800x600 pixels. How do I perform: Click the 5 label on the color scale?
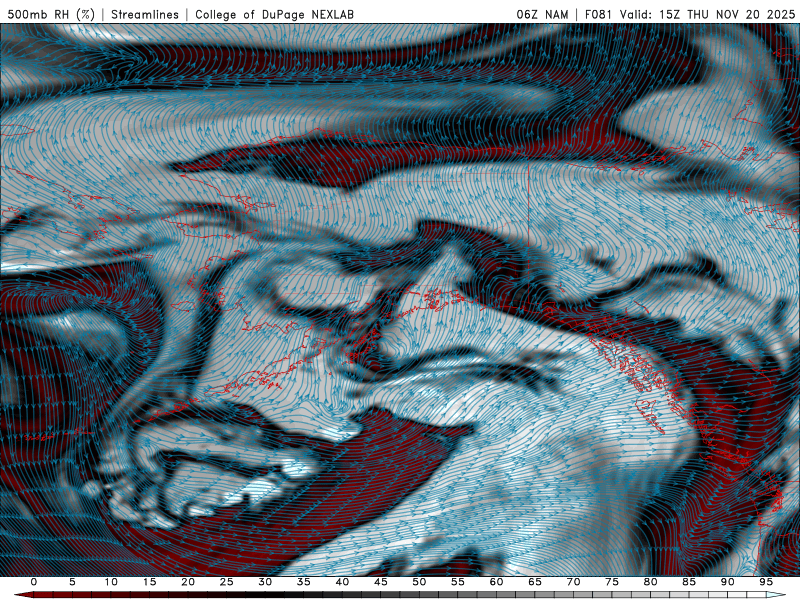72,582
